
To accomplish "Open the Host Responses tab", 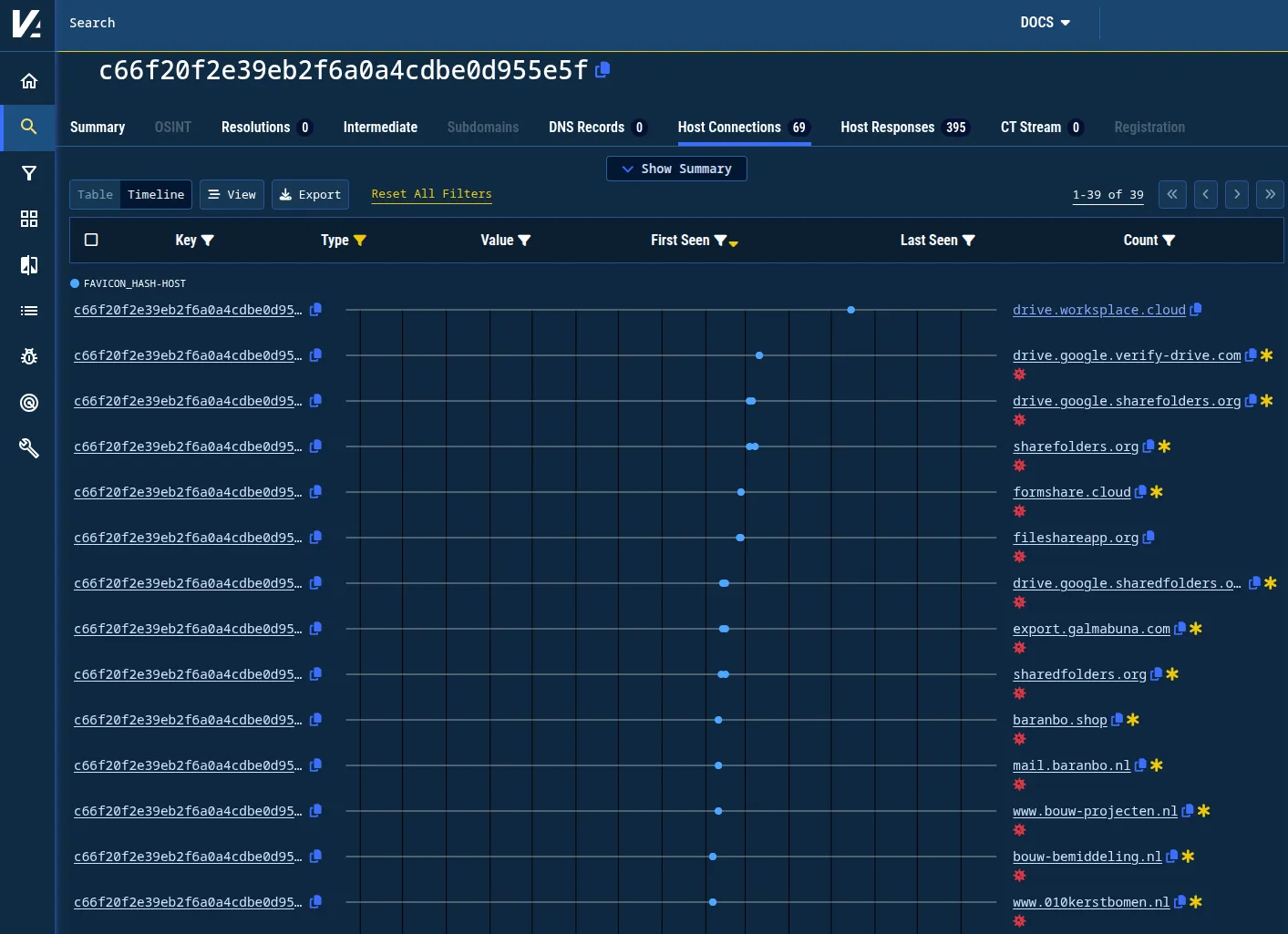I will 904,128.
